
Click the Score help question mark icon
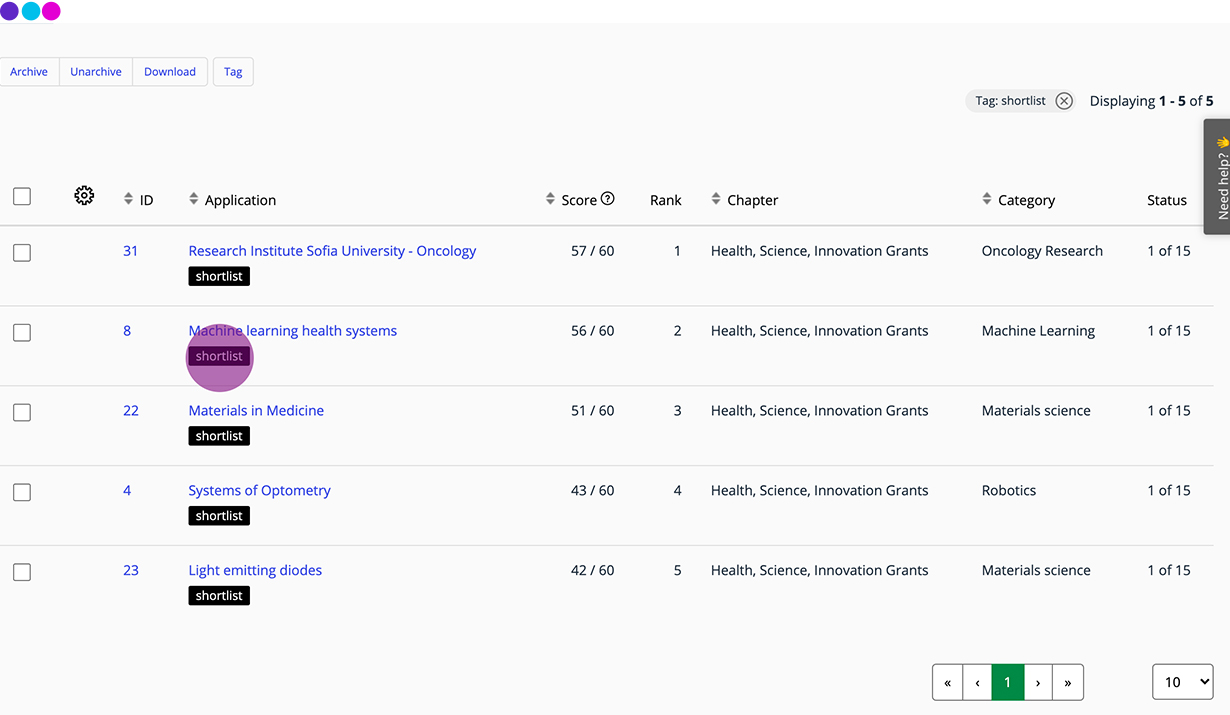[x=607, y=199]
